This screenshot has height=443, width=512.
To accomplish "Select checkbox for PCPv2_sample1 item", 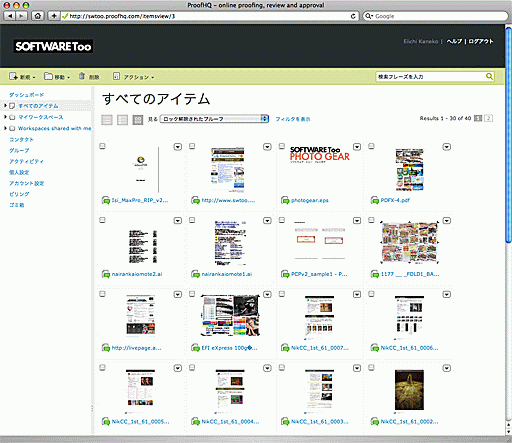I will [282, 220].
